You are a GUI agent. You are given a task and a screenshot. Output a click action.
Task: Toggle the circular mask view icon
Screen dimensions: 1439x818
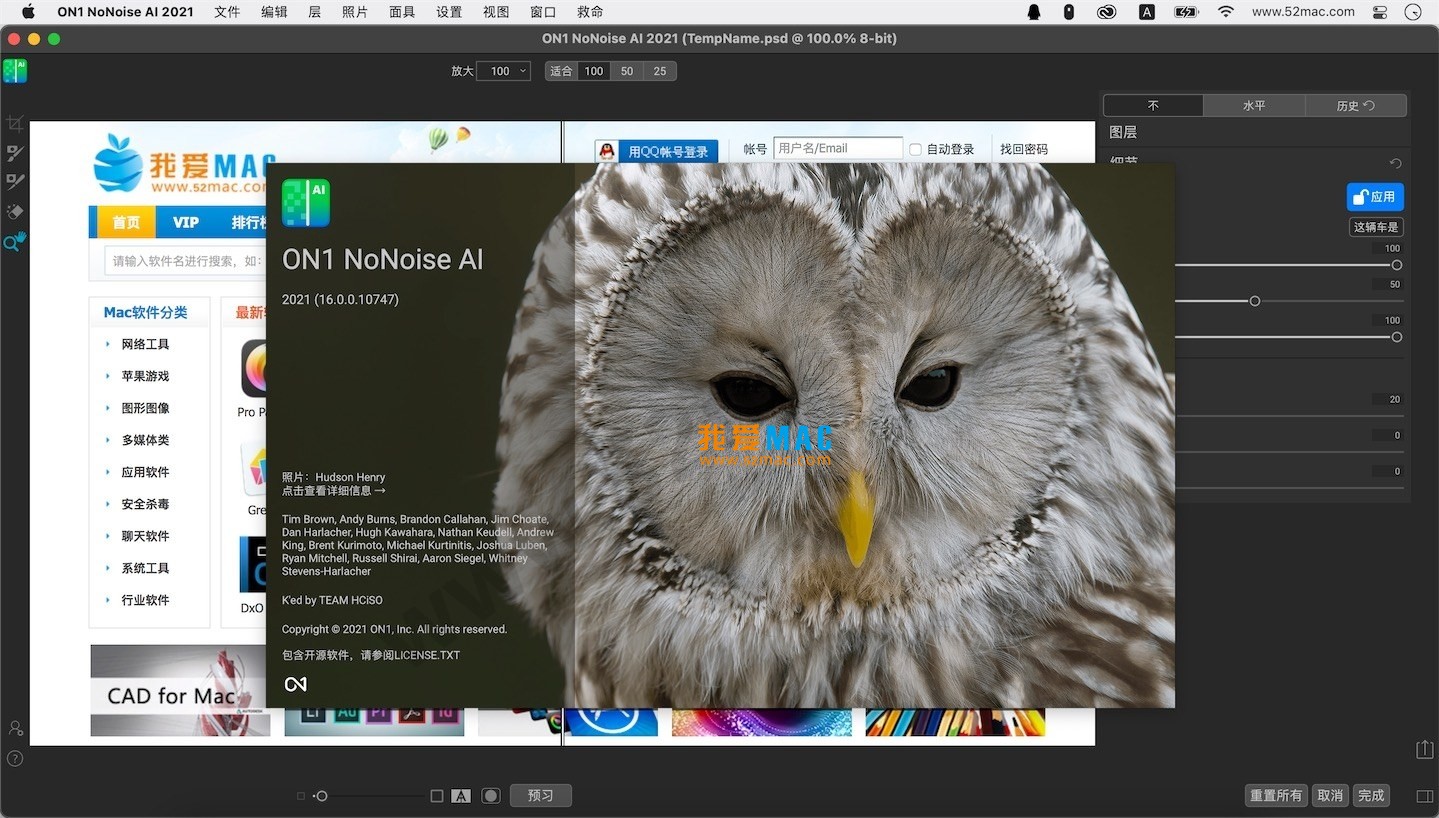tap(490, 796)
